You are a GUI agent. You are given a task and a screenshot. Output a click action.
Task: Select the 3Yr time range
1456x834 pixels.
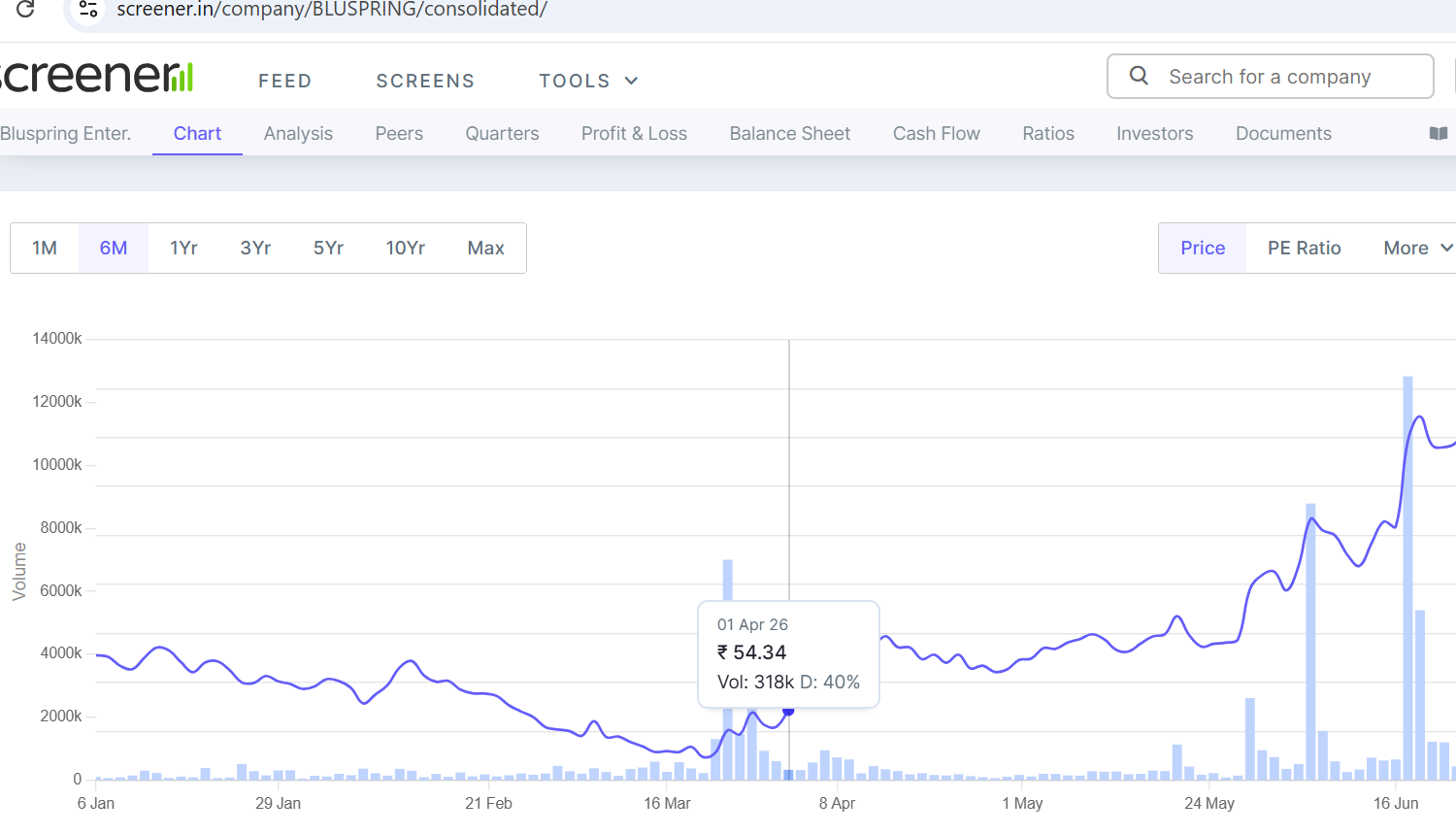pos(255,248)
